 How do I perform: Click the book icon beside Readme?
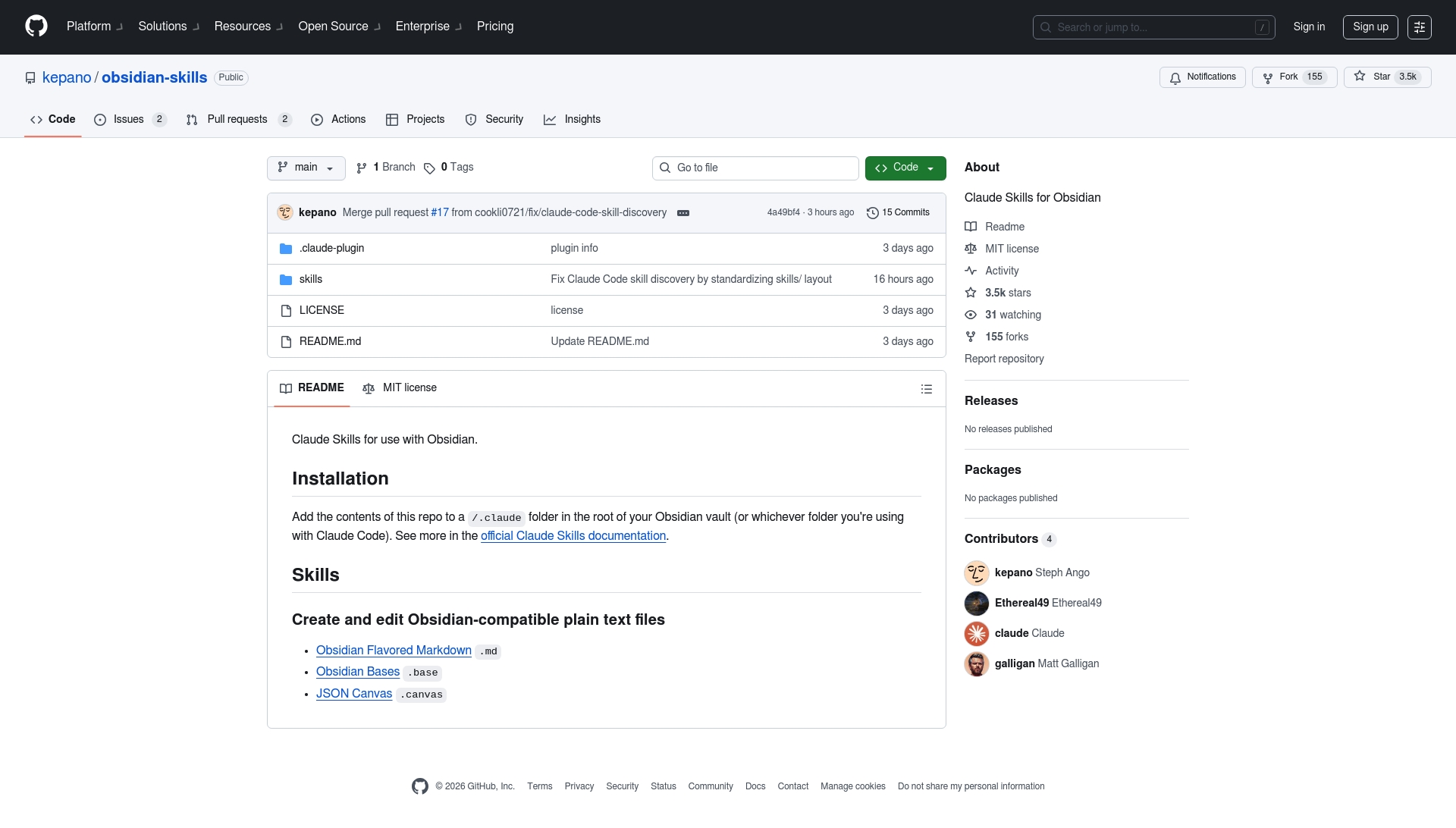971,227
